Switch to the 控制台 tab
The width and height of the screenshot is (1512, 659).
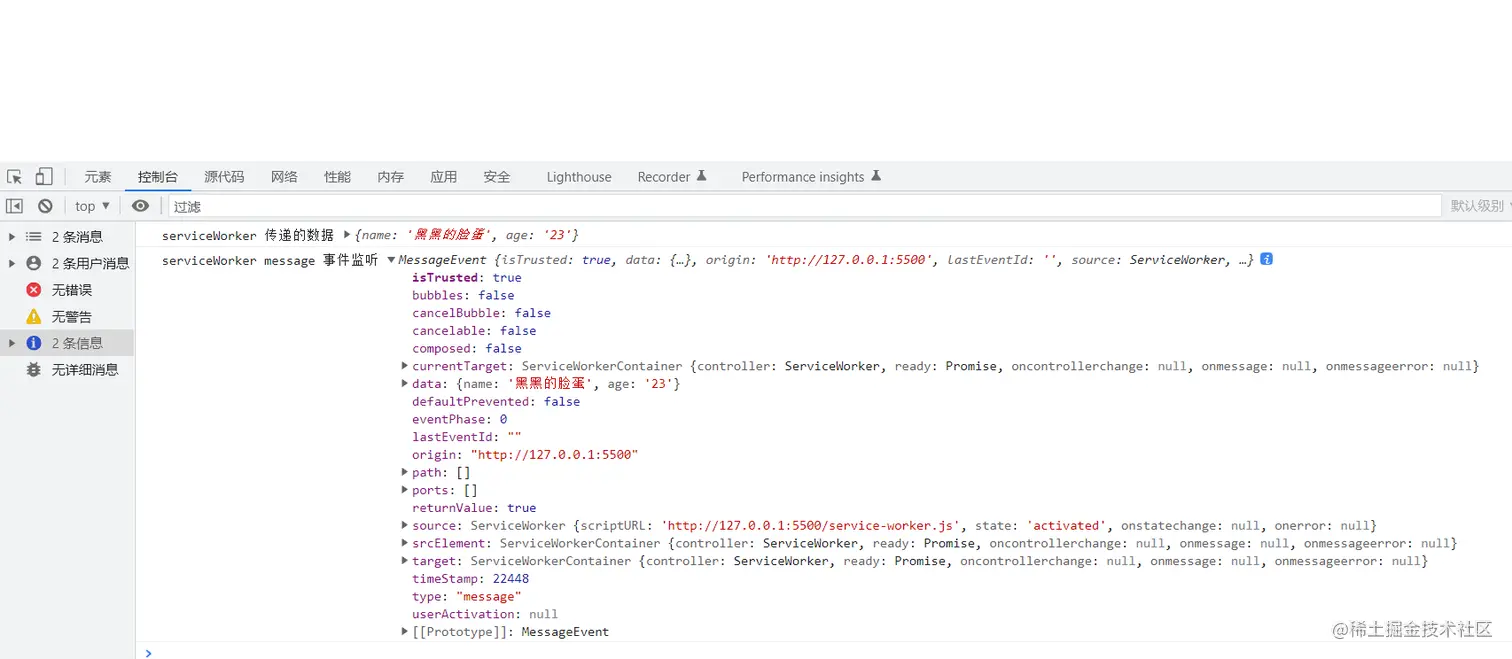pos(158,177)
